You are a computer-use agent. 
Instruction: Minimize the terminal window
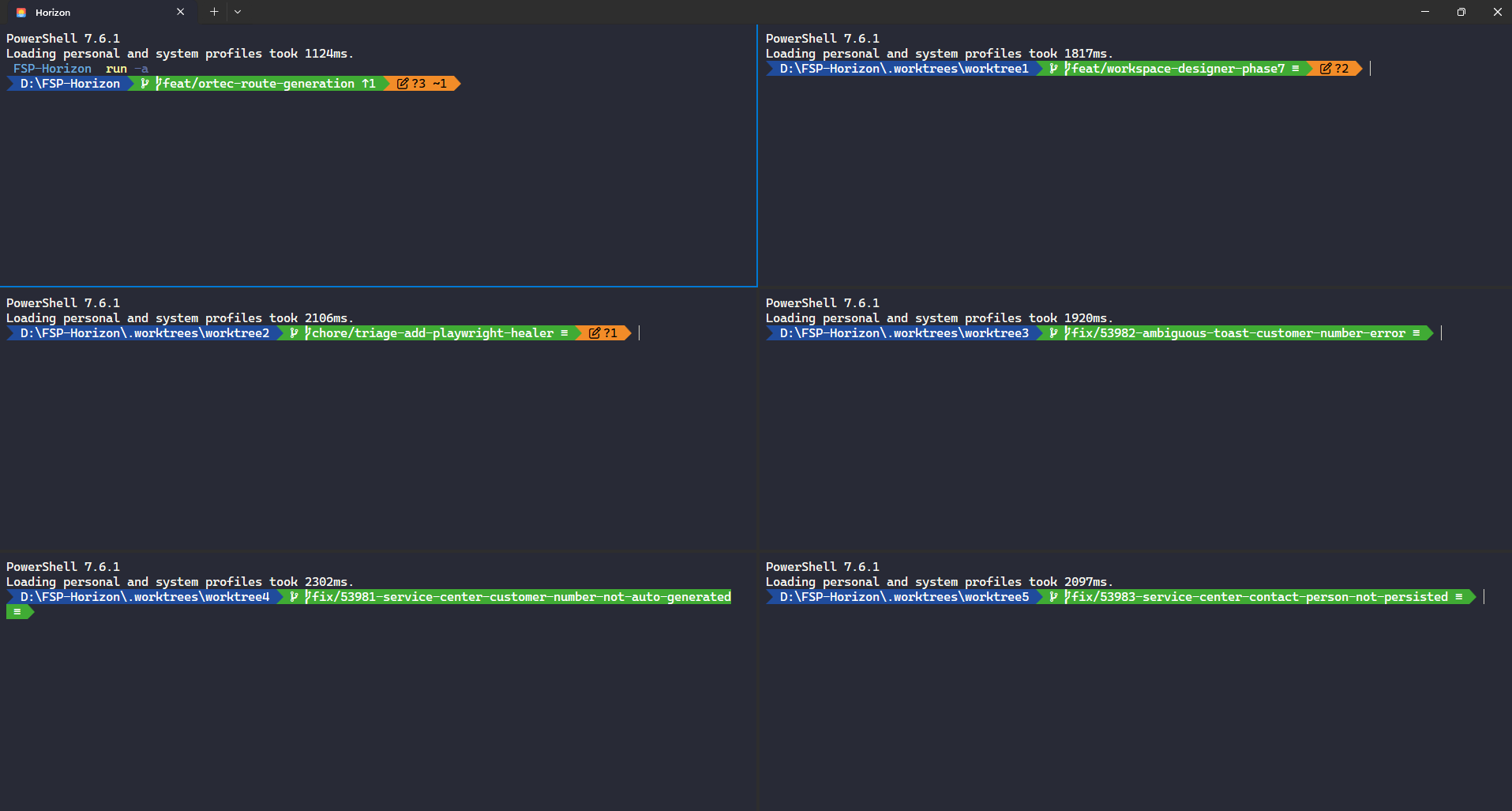(x=1425, y=12)
